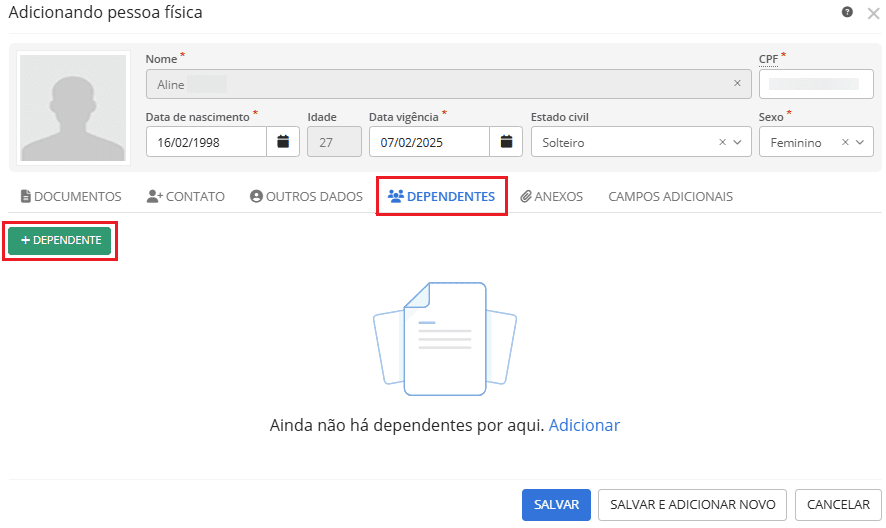Open the Data vigência calendar picker
This screenshot has height=528, width=886.
pyautogui.click(x=506, y=141)
